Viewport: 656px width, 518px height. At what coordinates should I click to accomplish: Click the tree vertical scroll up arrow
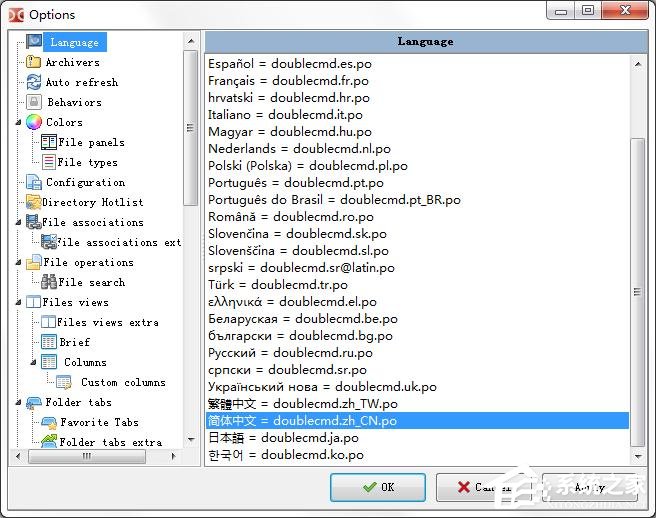(x=191, y=41)
